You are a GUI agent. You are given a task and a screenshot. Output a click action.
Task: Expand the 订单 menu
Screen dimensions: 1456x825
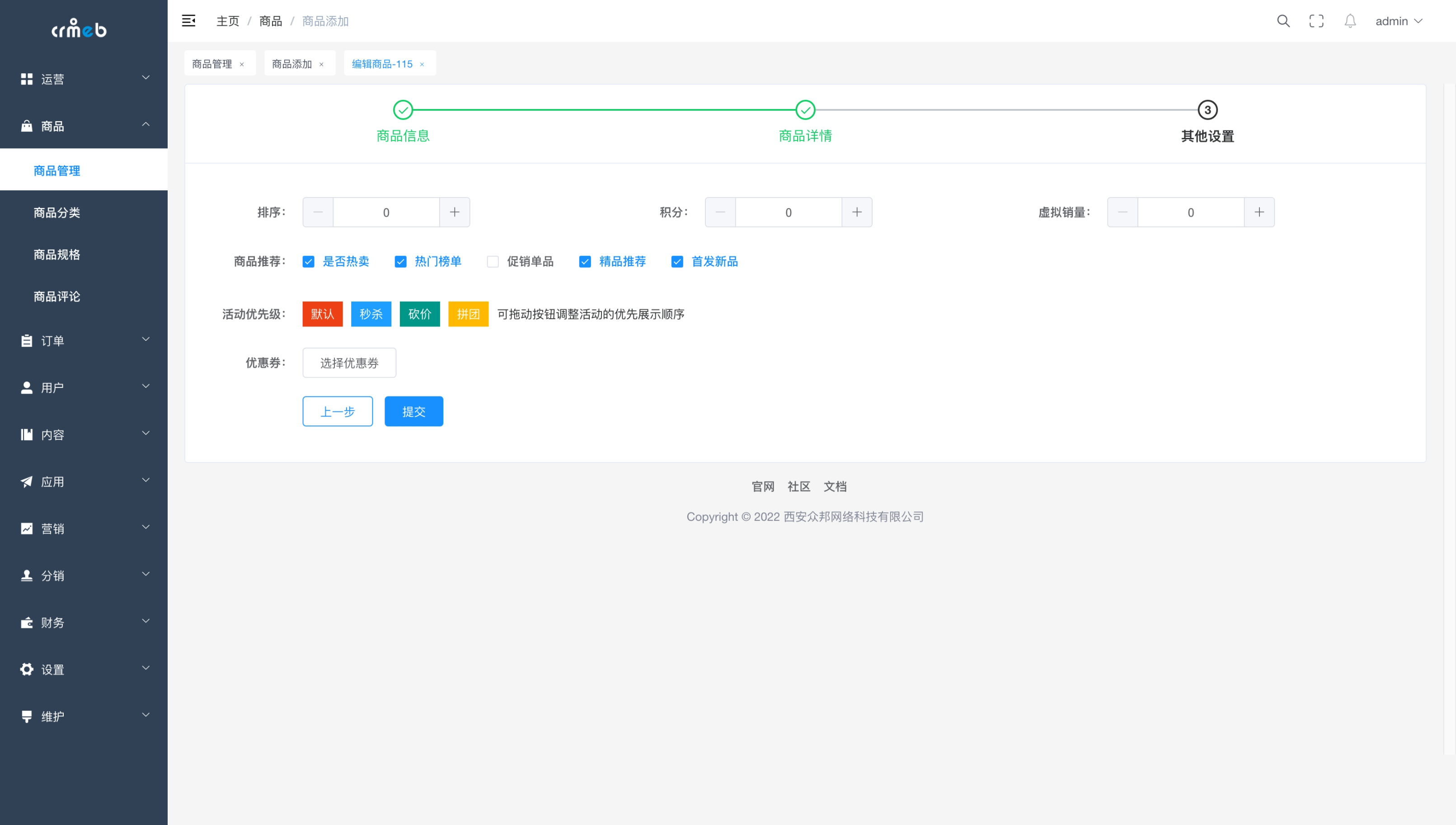[146, 339]
